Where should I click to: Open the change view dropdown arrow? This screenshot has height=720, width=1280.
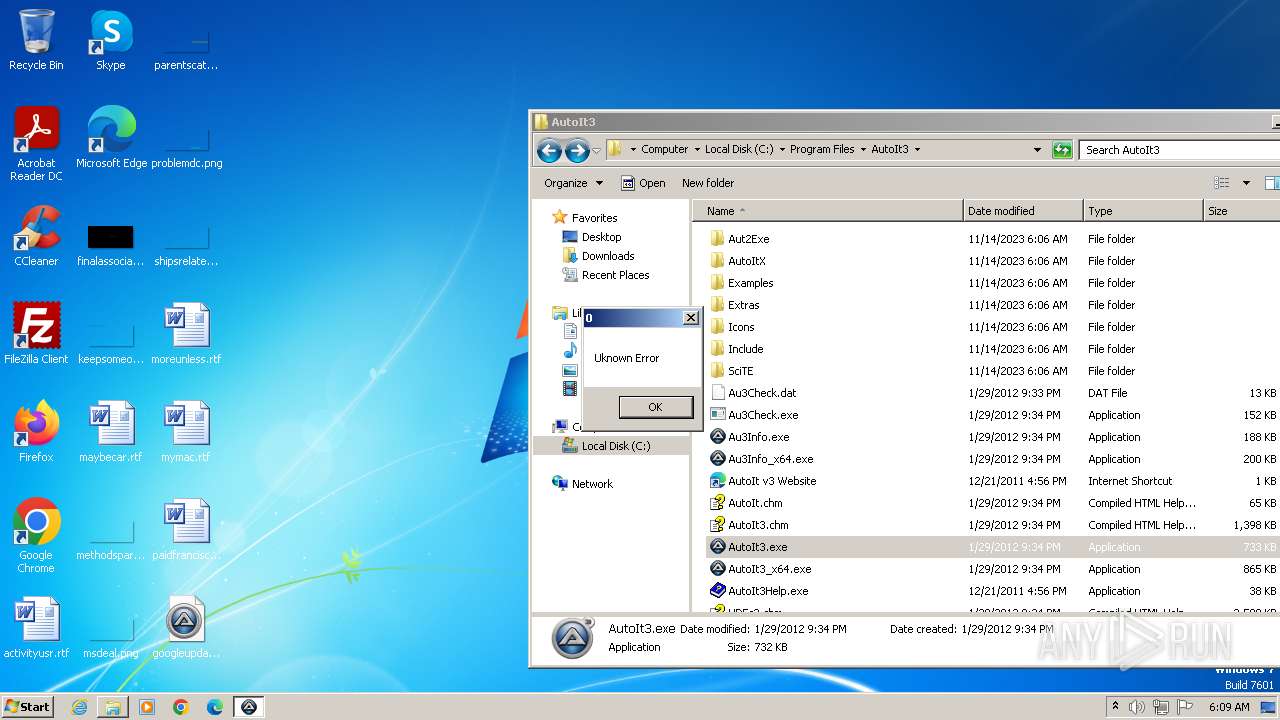(x=1246, y=183)
